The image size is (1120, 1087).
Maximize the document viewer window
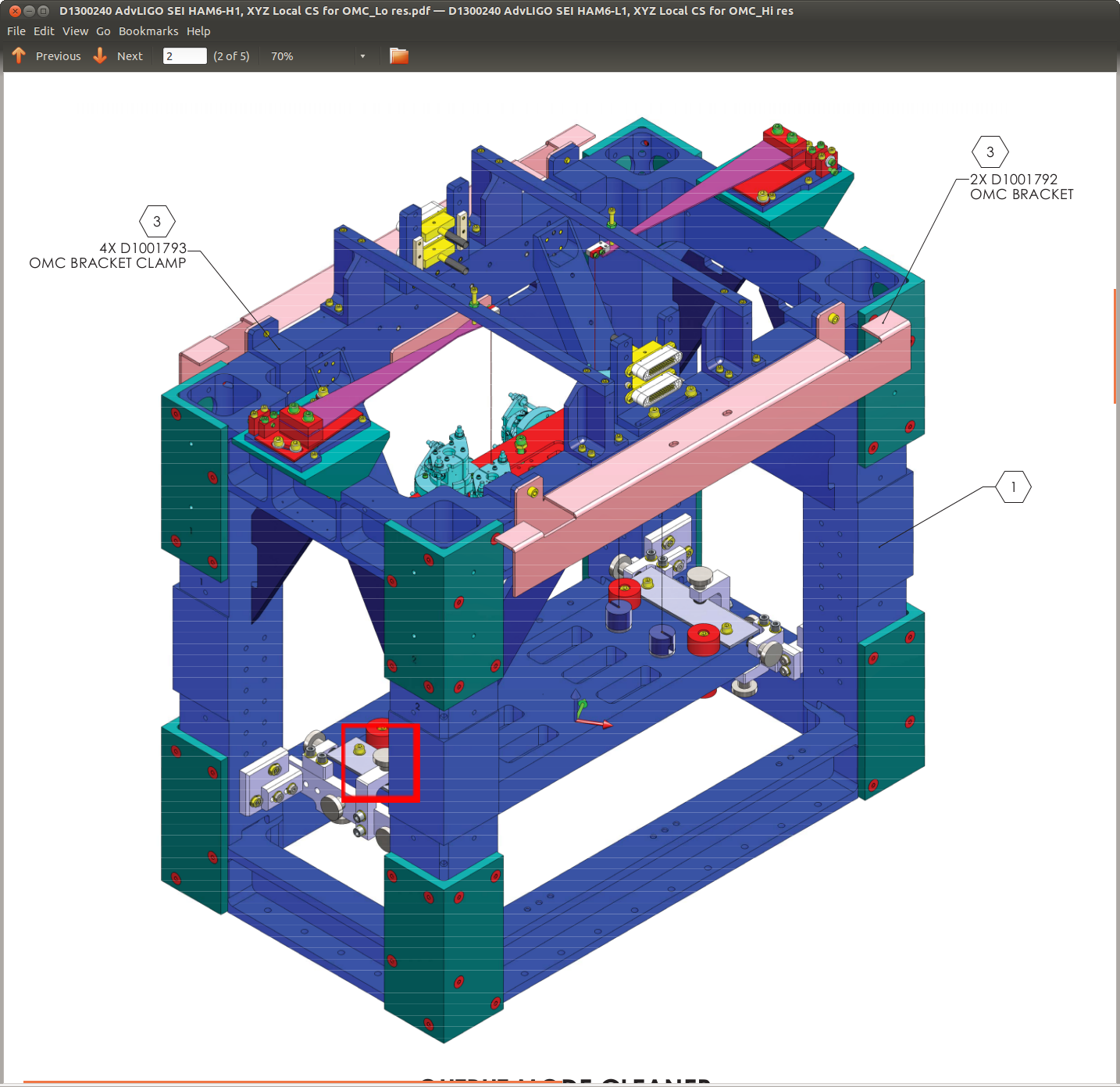point(43,11)
